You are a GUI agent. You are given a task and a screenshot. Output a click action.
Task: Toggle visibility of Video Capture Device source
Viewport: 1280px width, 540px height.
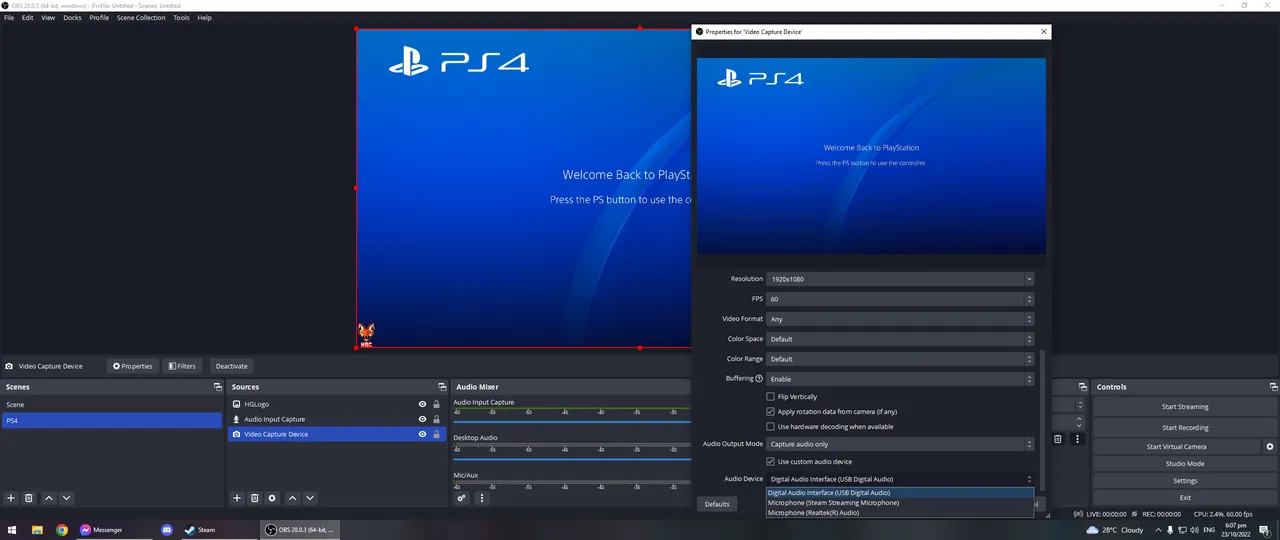[423, 434]
